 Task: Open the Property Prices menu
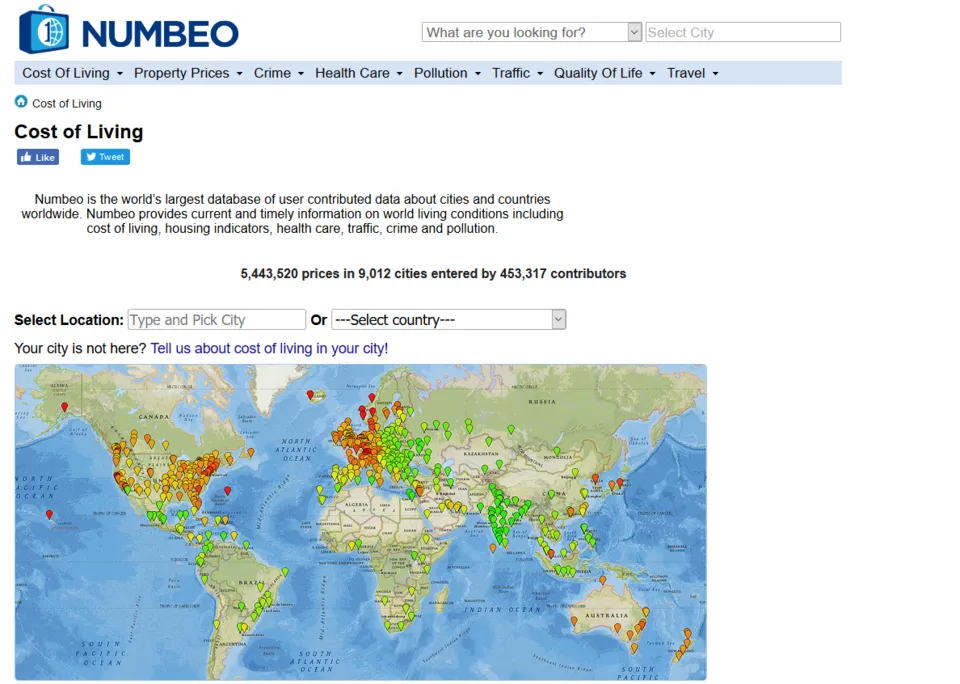188,73
